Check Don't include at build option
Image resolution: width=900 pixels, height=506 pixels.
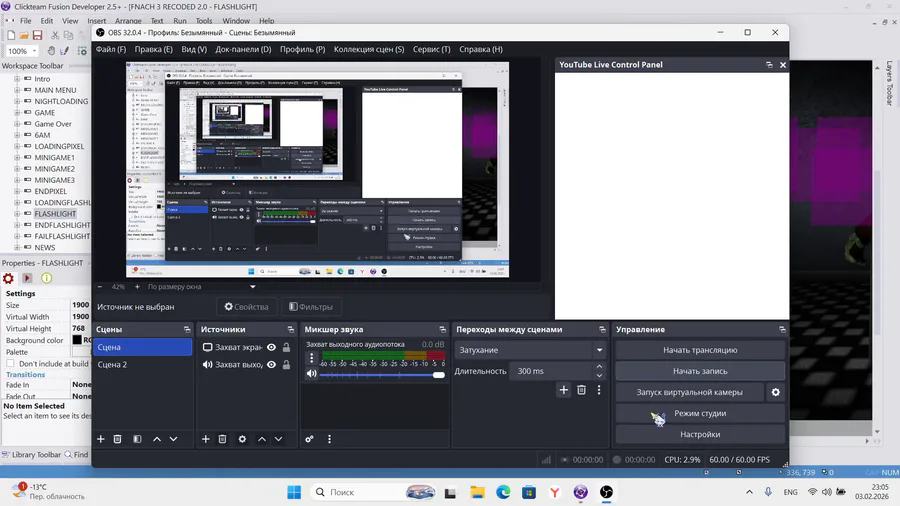(x=10, y=363)
